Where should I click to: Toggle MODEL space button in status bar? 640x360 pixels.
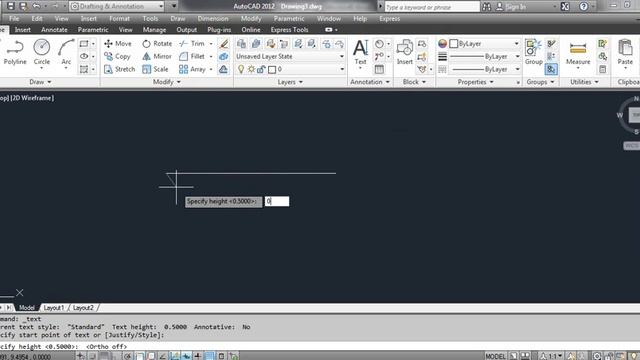tap(495, 356)
